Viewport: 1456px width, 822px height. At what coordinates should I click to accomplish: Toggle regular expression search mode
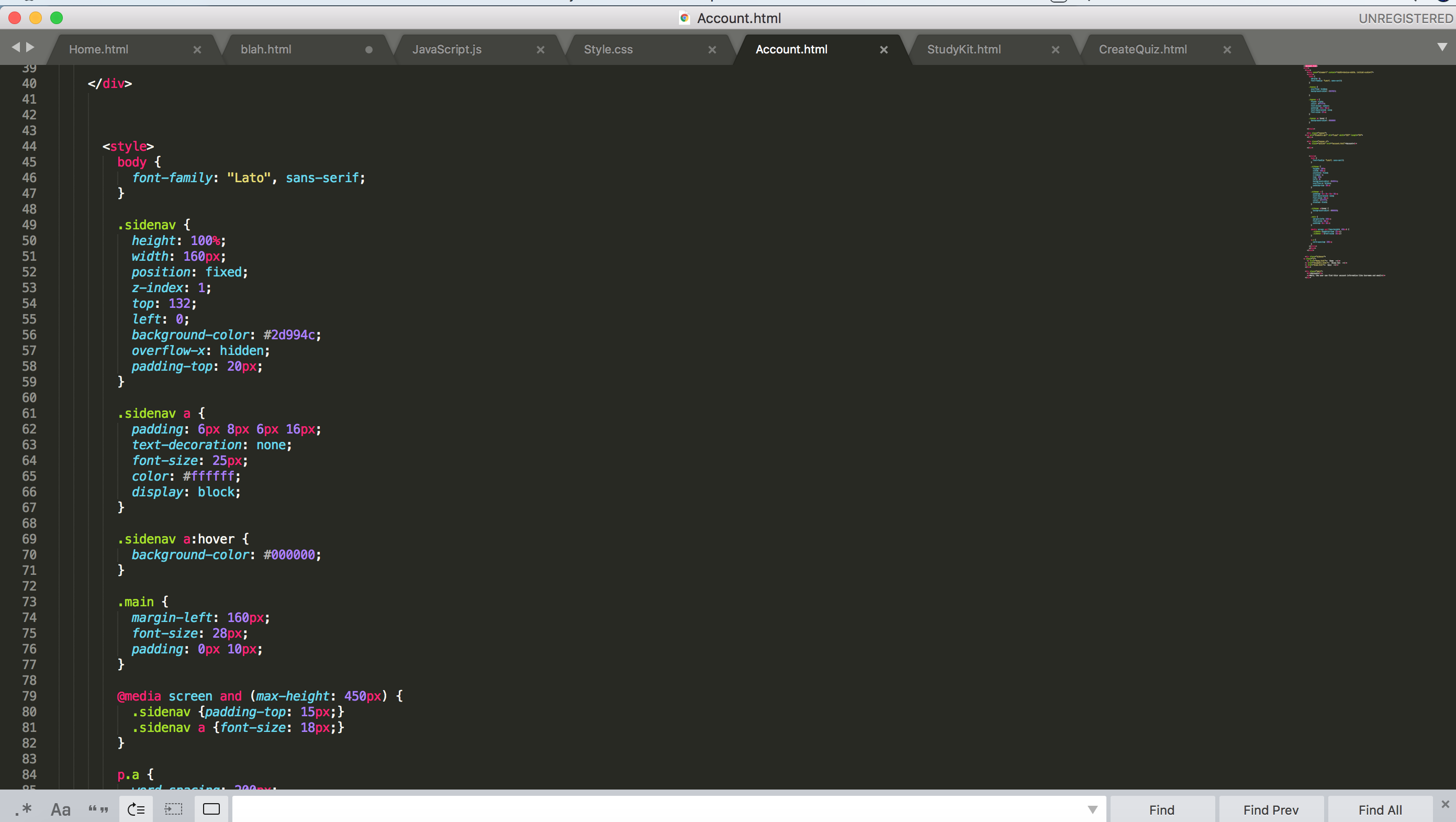tap(23, 809)
